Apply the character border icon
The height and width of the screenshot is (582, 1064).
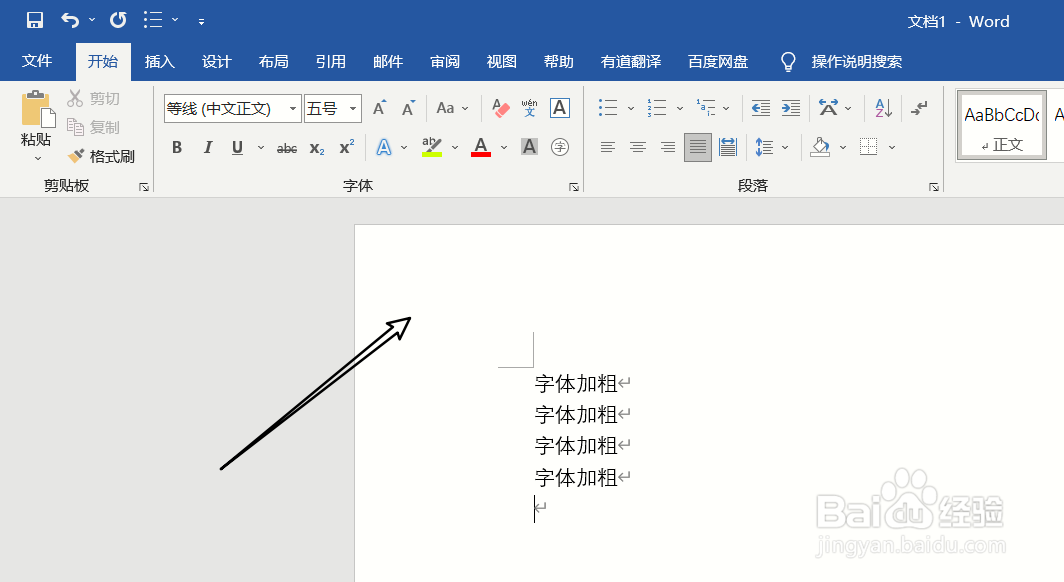click(560, 108)
